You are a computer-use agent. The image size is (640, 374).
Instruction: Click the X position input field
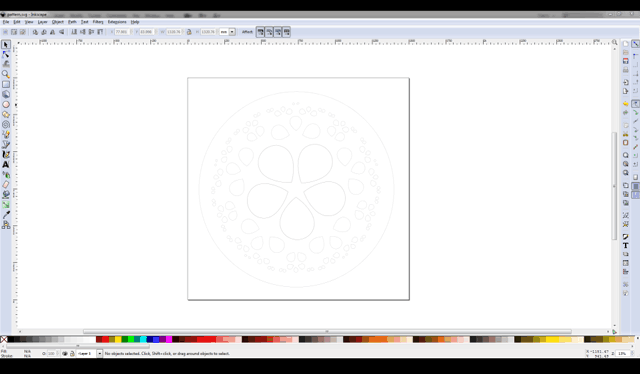pos(121,32)
